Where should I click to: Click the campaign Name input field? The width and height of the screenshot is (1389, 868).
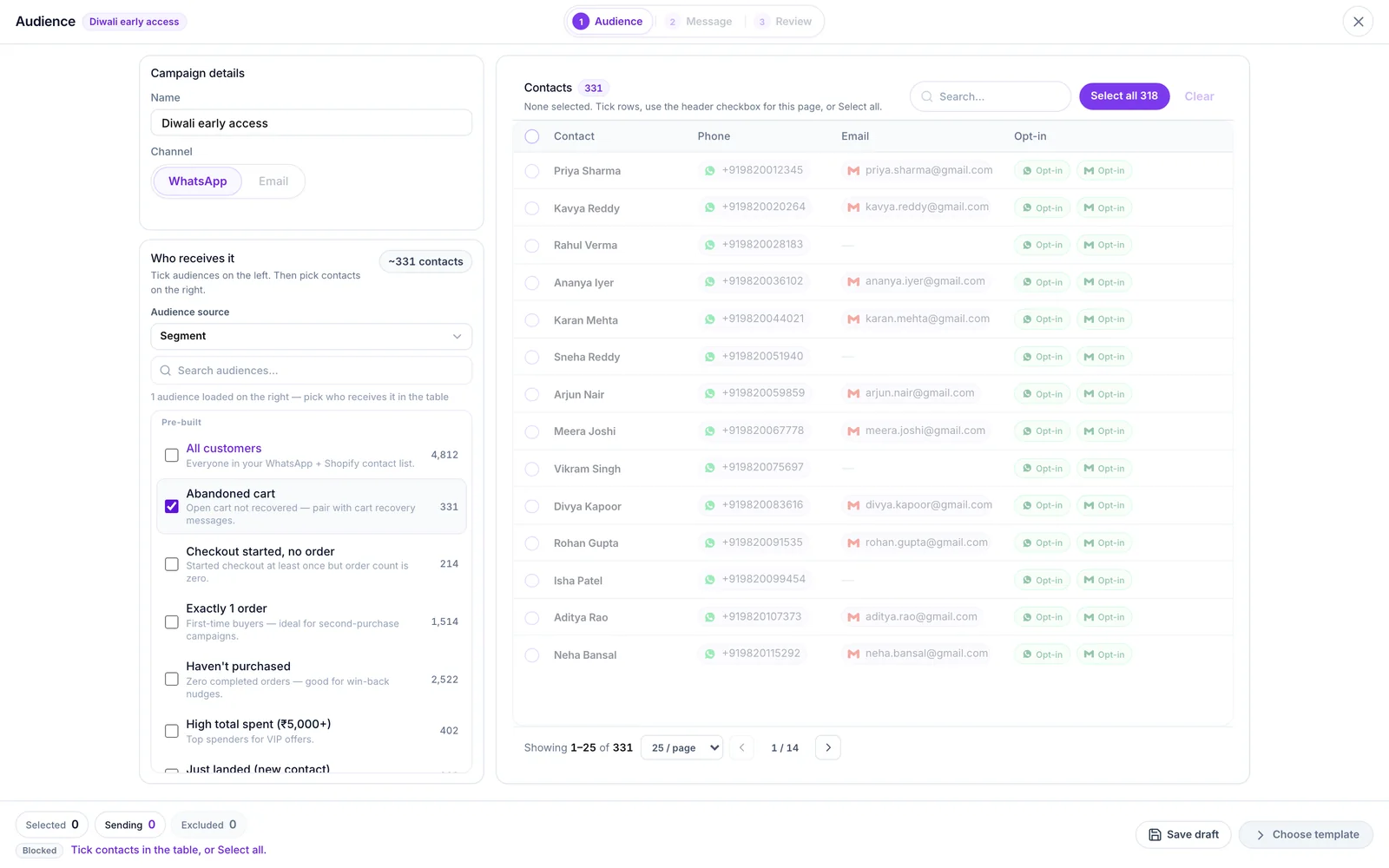(312, 123)
